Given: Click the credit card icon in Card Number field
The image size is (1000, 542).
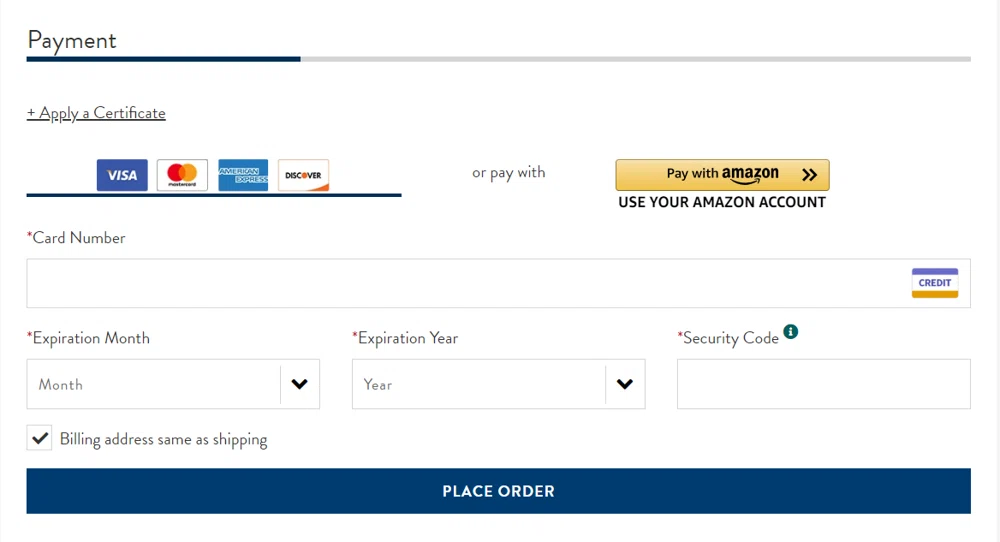Looking at the screenshot, I should [935, 283].
